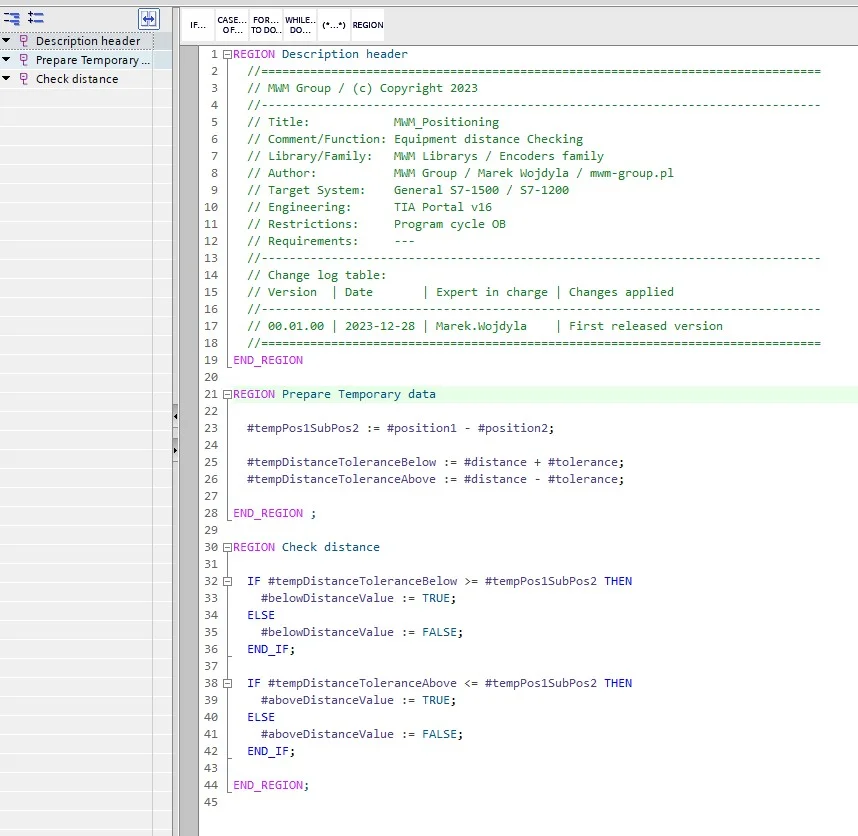Select Description header in region overview
The height and width of the screenshot is (836, 858).
88,41
